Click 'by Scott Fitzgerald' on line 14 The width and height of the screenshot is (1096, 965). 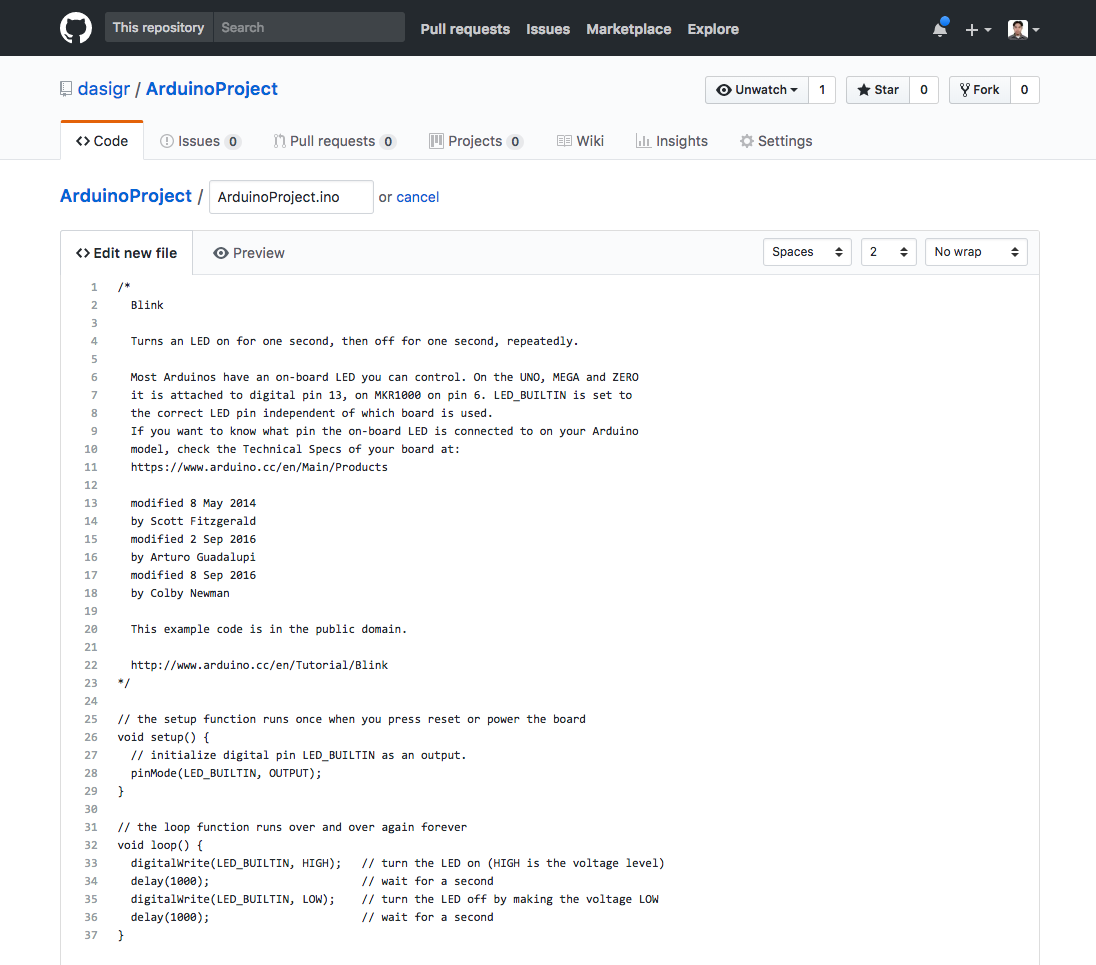tap(193, 521)
